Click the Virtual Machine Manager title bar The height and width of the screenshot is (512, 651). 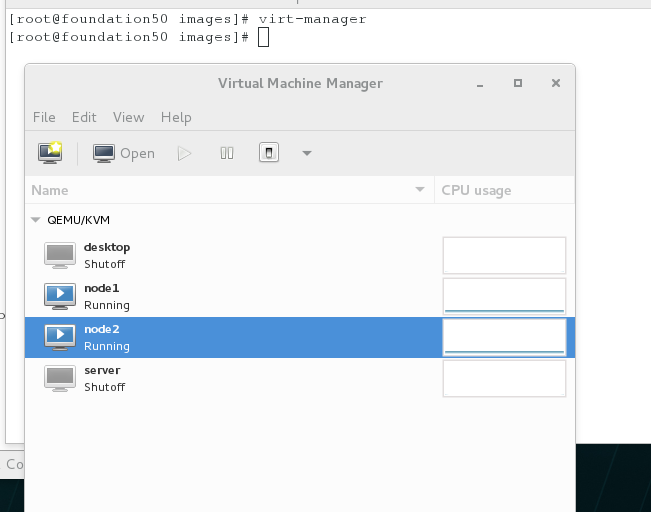[300, 83]
